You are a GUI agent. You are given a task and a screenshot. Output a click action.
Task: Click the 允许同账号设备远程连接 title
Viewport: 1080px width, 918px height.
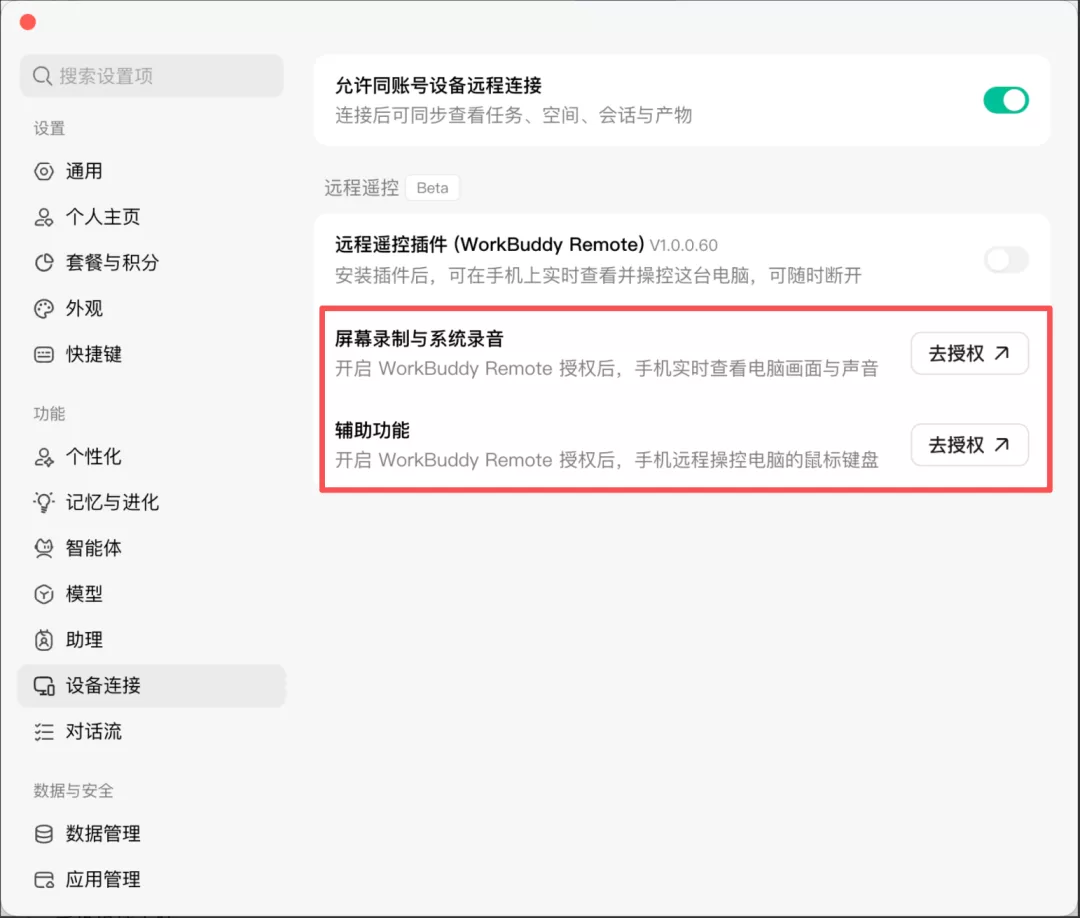pos(439,85)
